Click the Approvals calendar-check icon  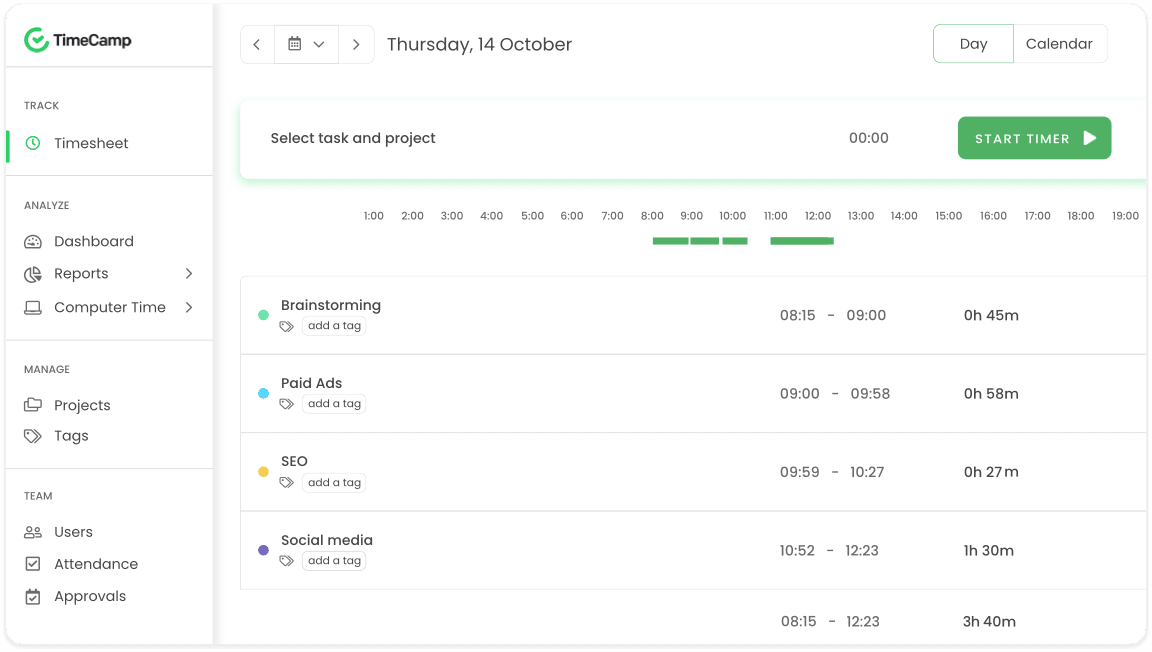33,596
